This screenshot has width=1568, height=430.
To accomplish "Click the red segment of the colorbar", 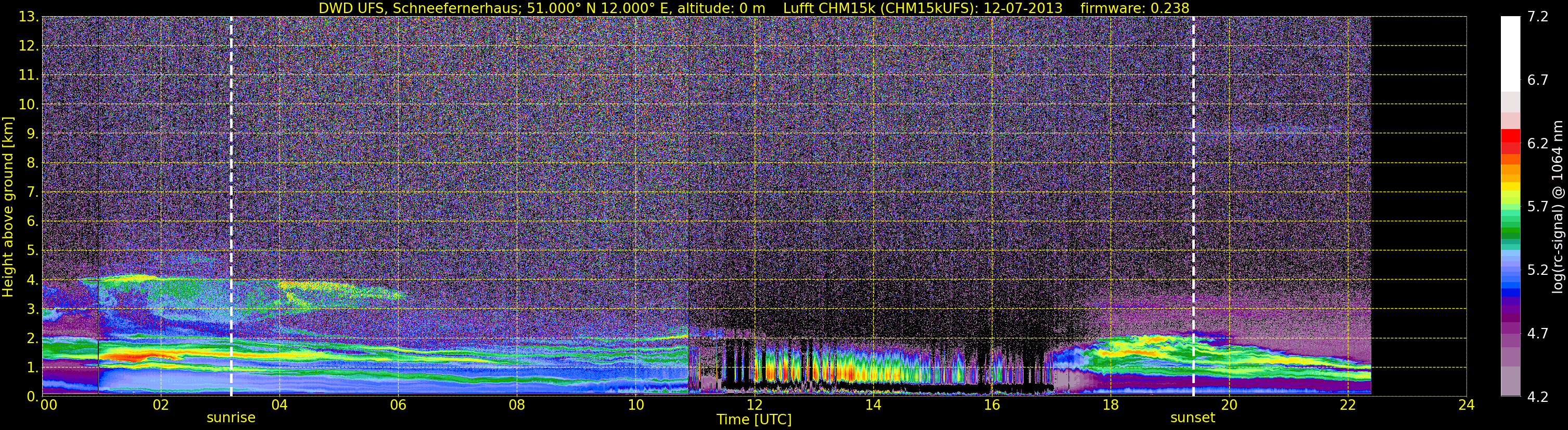I will click(1510, 135).
